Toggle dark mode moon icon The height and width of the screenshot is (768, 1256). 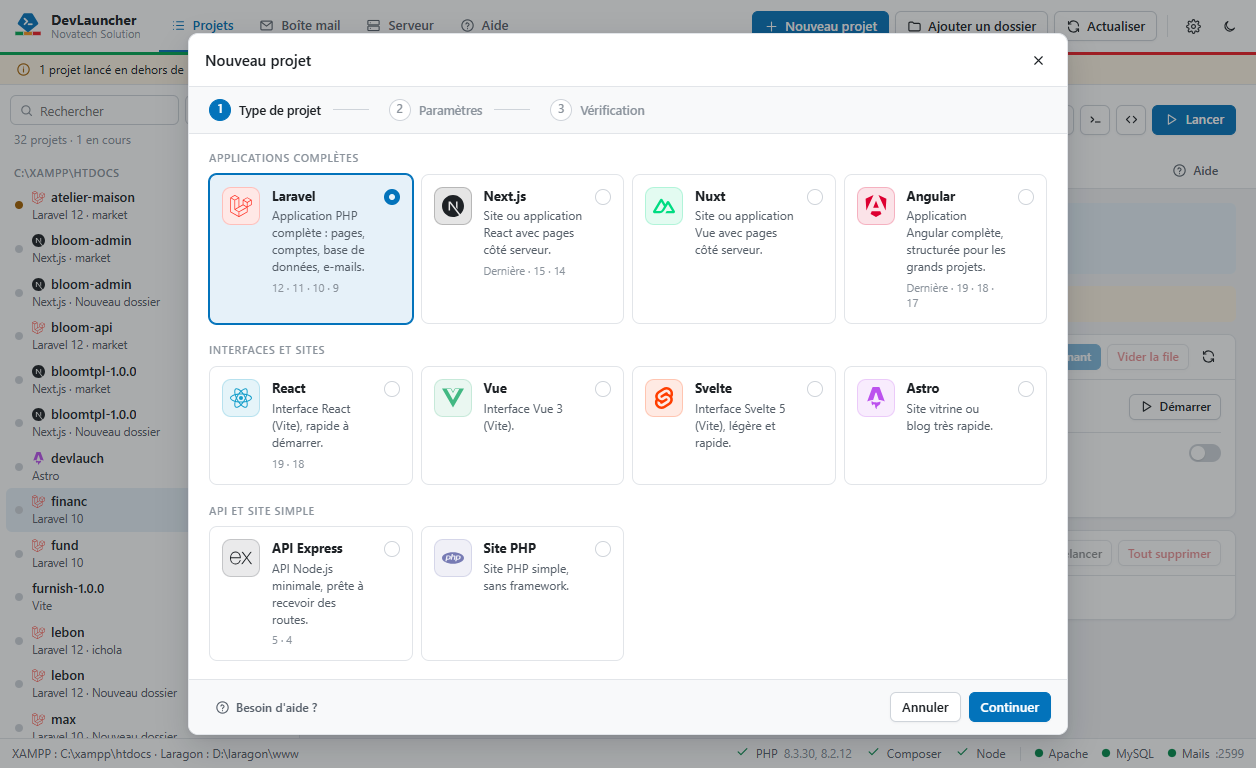click(1230, 27)
